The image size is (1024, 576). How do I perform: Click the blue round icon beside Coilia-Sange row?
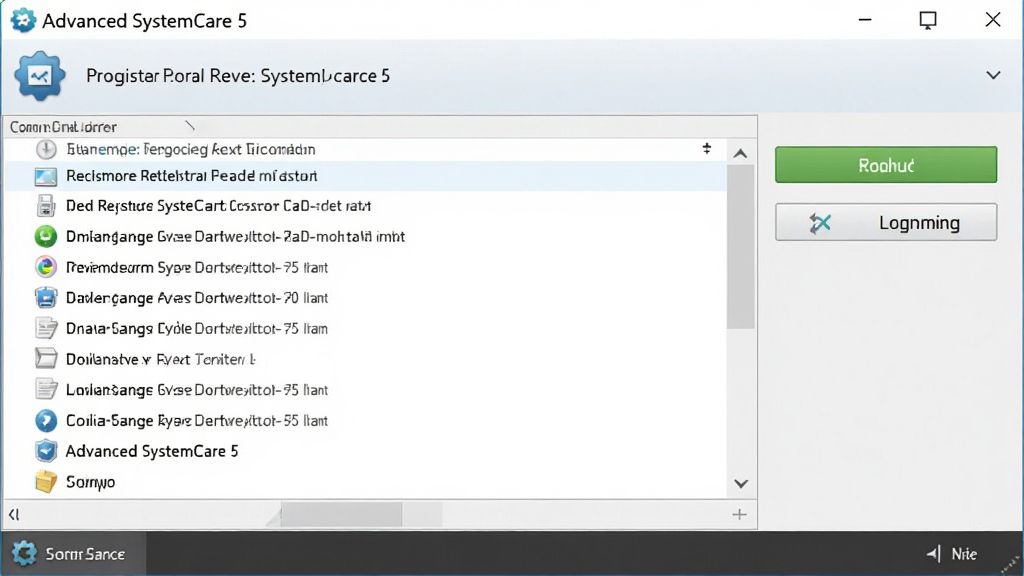pyautogui.click(x=46, y=421)
